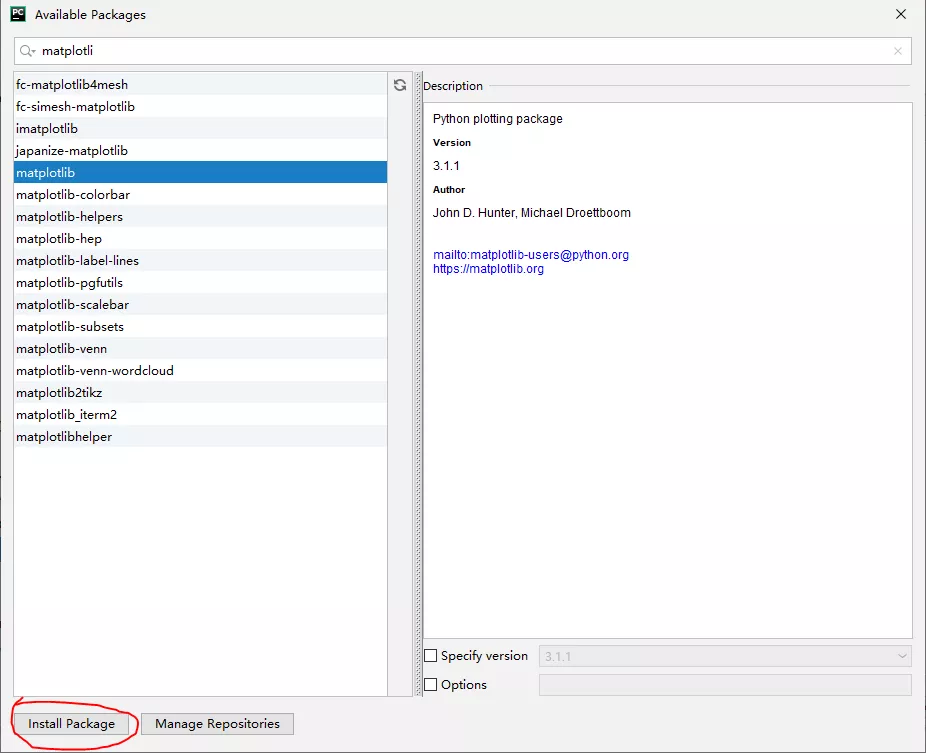Image resolution: width=926 pixels, height=753 pixels.
Task: Enable the Specify version checkbox
Action: (431, 656)
